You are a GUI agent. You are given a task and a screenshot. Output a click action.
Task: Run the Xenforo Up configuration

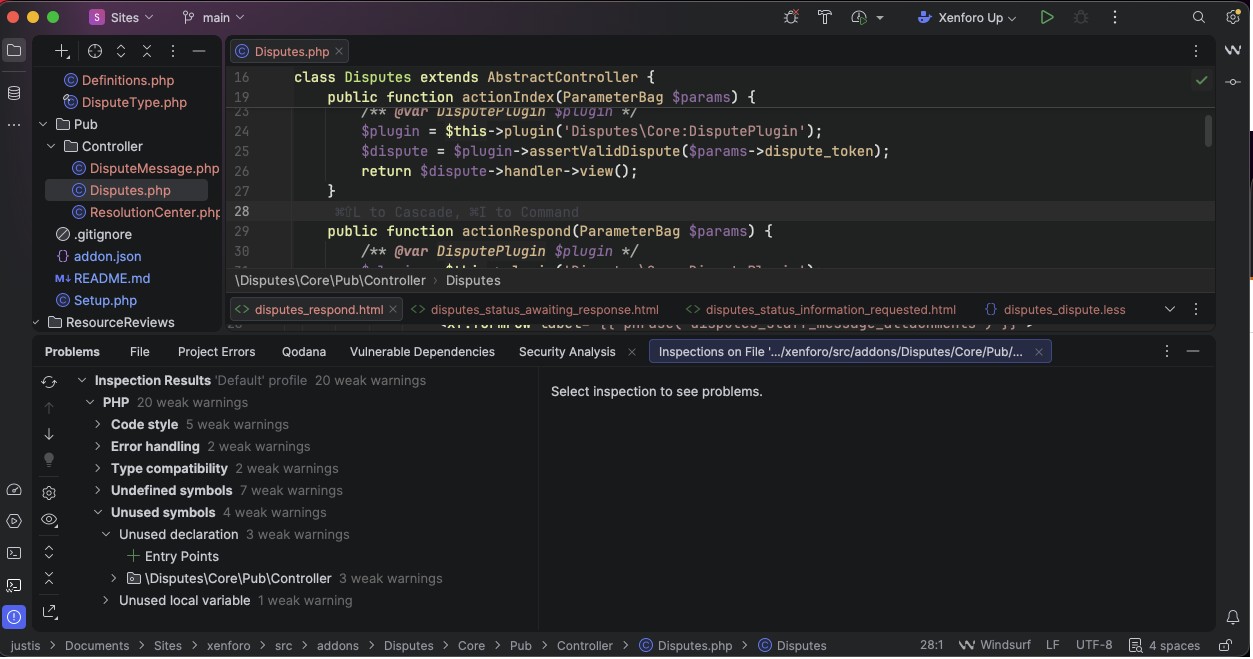[x=1047, y=17]
